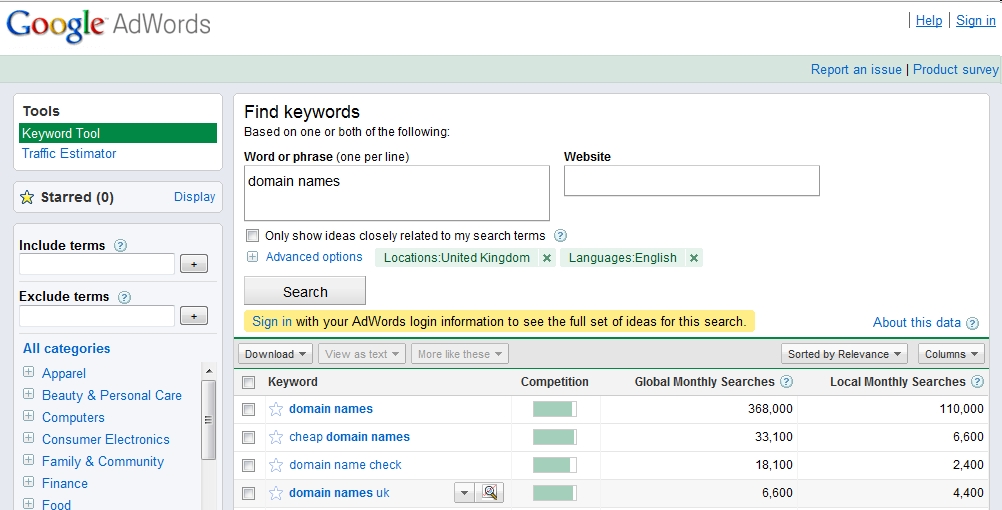Viewport: 1002px width, 510px height.
Task: Open the Finance category link
Action: (65, 483)
